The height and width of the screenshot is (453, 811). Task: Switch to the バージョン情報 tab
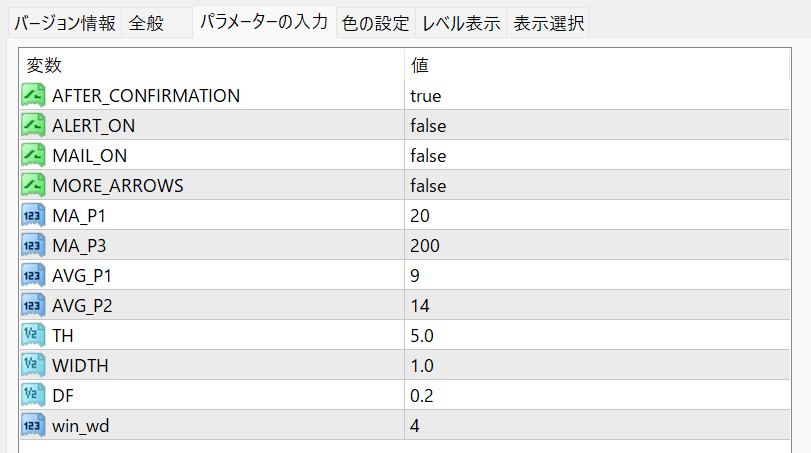point(64,23)
